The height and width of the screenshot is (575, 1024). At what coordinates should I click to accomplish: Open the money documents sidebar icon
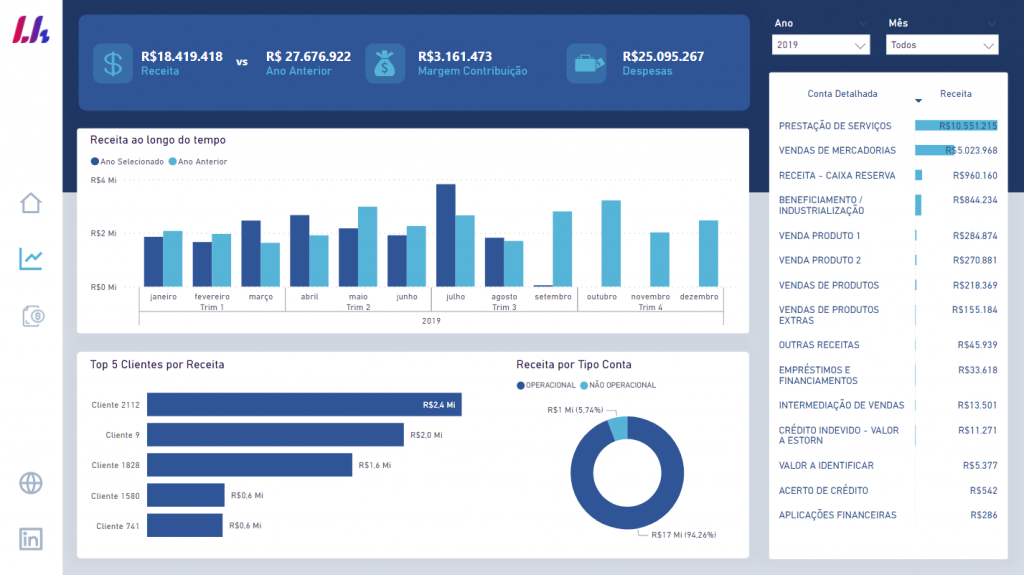click(x=32, y=316)
